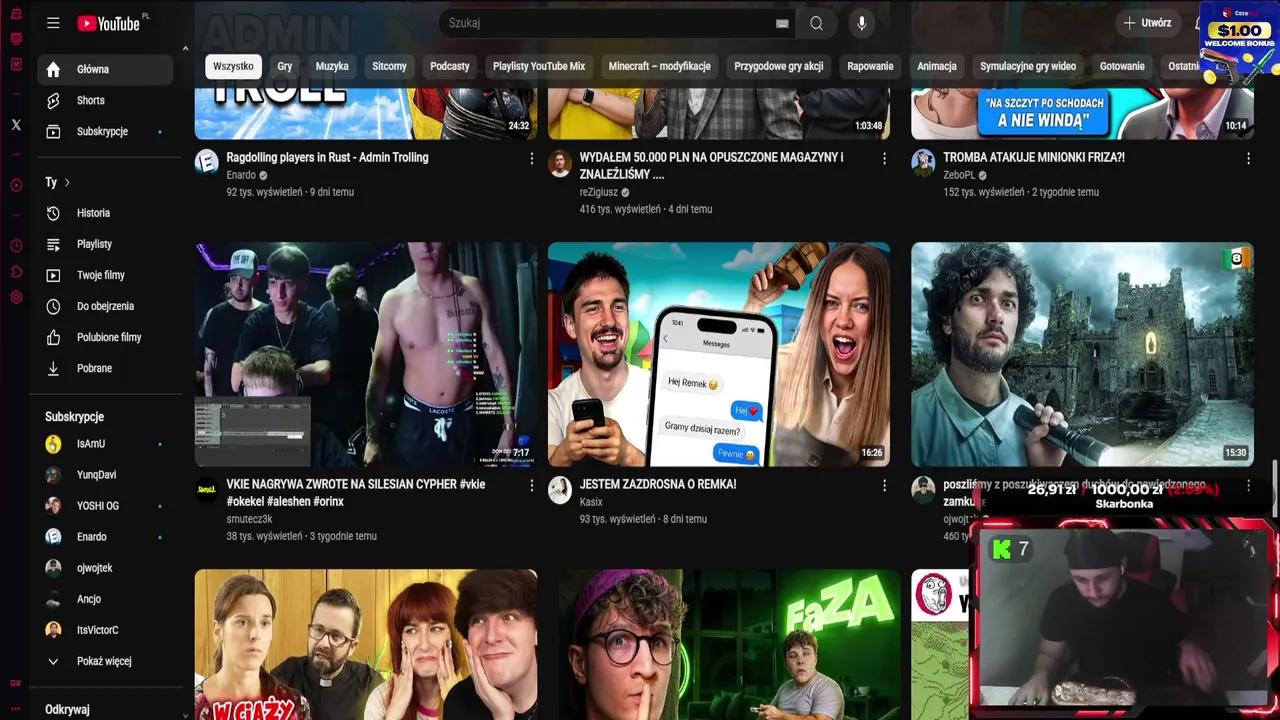Open smutecz3k channel name link
The height and width of the screenshot is (720, 1280).
pos(249,519)
